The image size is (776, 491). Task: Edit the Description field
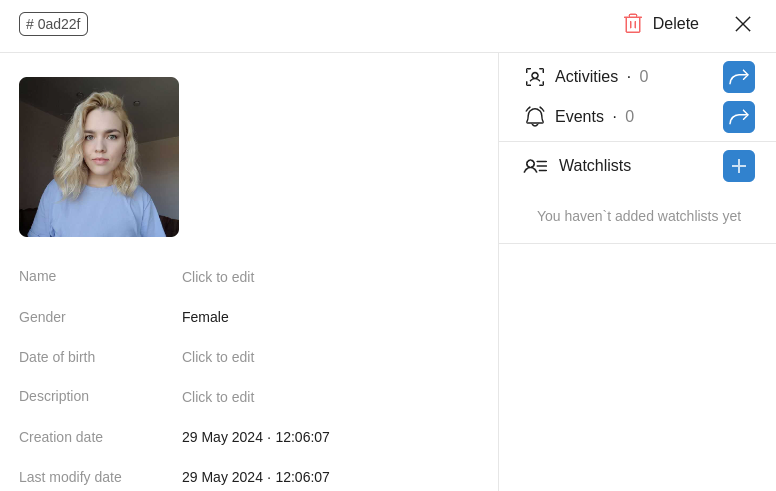click(218, 397)
